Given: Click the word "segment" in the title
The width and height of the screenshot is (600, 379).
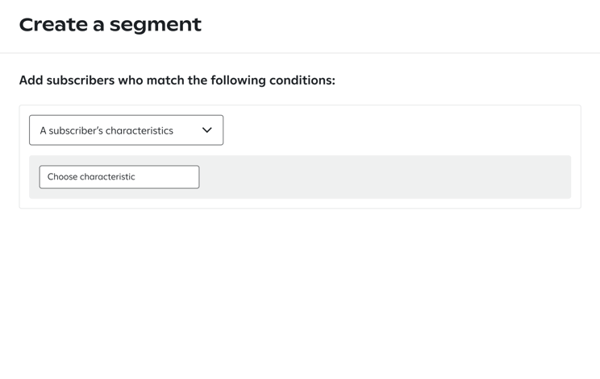Looking at the screenshot, I should 155,26.
